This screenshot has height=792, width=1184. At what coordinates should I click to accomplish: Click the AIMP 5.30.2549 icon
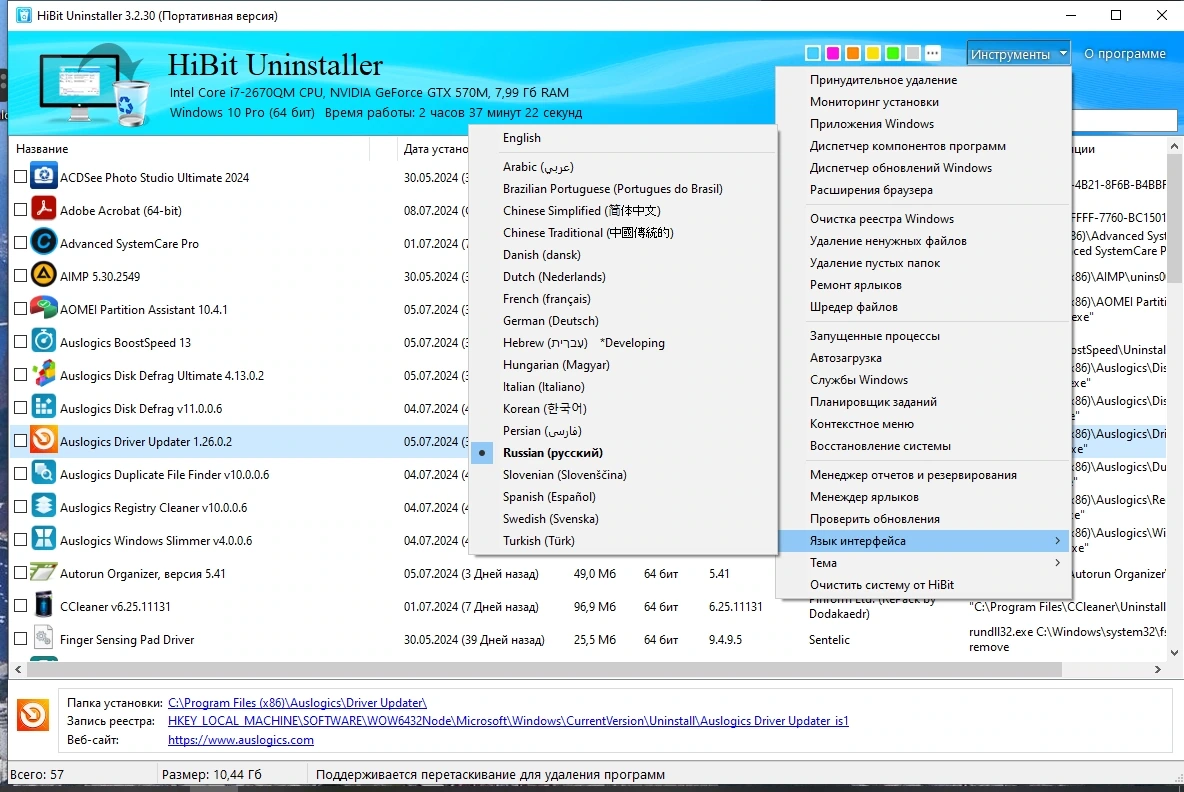(44, 276)
